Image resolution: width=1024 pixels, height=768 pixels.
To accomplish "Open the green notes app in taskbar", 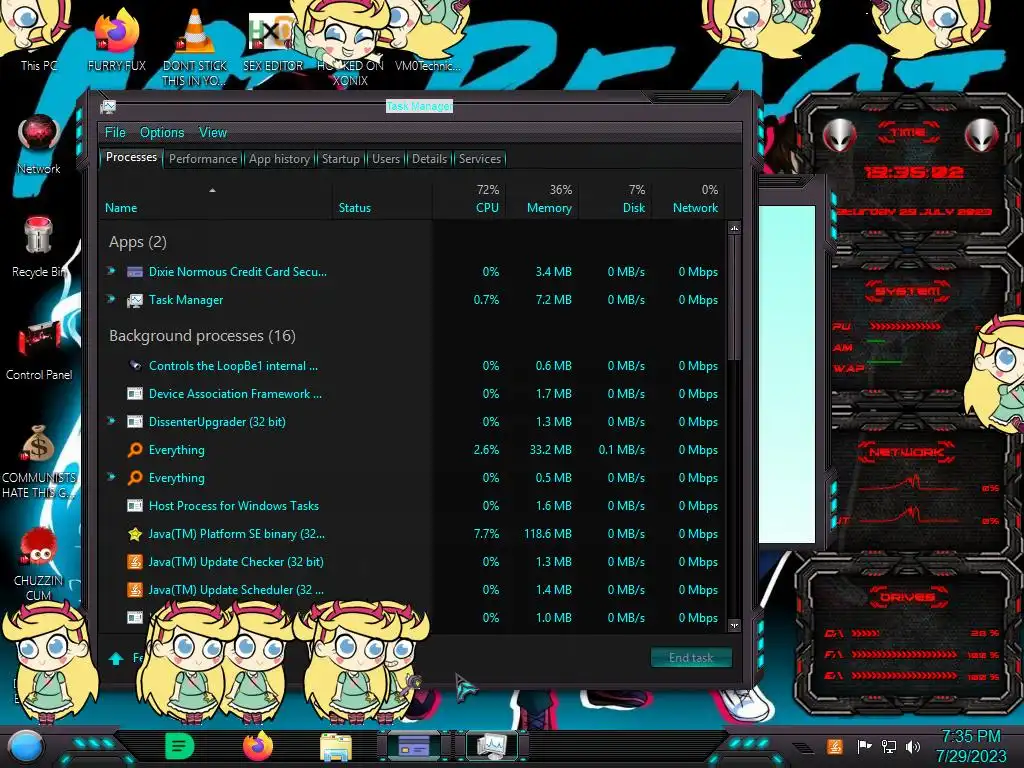I will (179, 746).
